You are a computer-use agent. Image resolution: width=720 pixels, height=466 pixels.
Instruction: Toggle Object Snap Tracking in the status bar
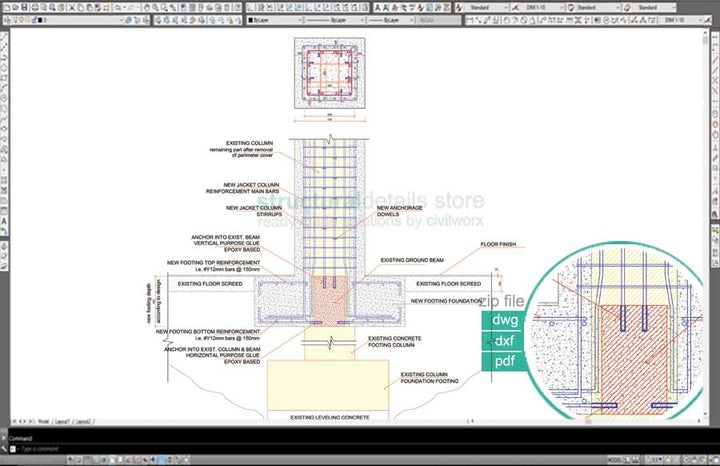(129, 459)
